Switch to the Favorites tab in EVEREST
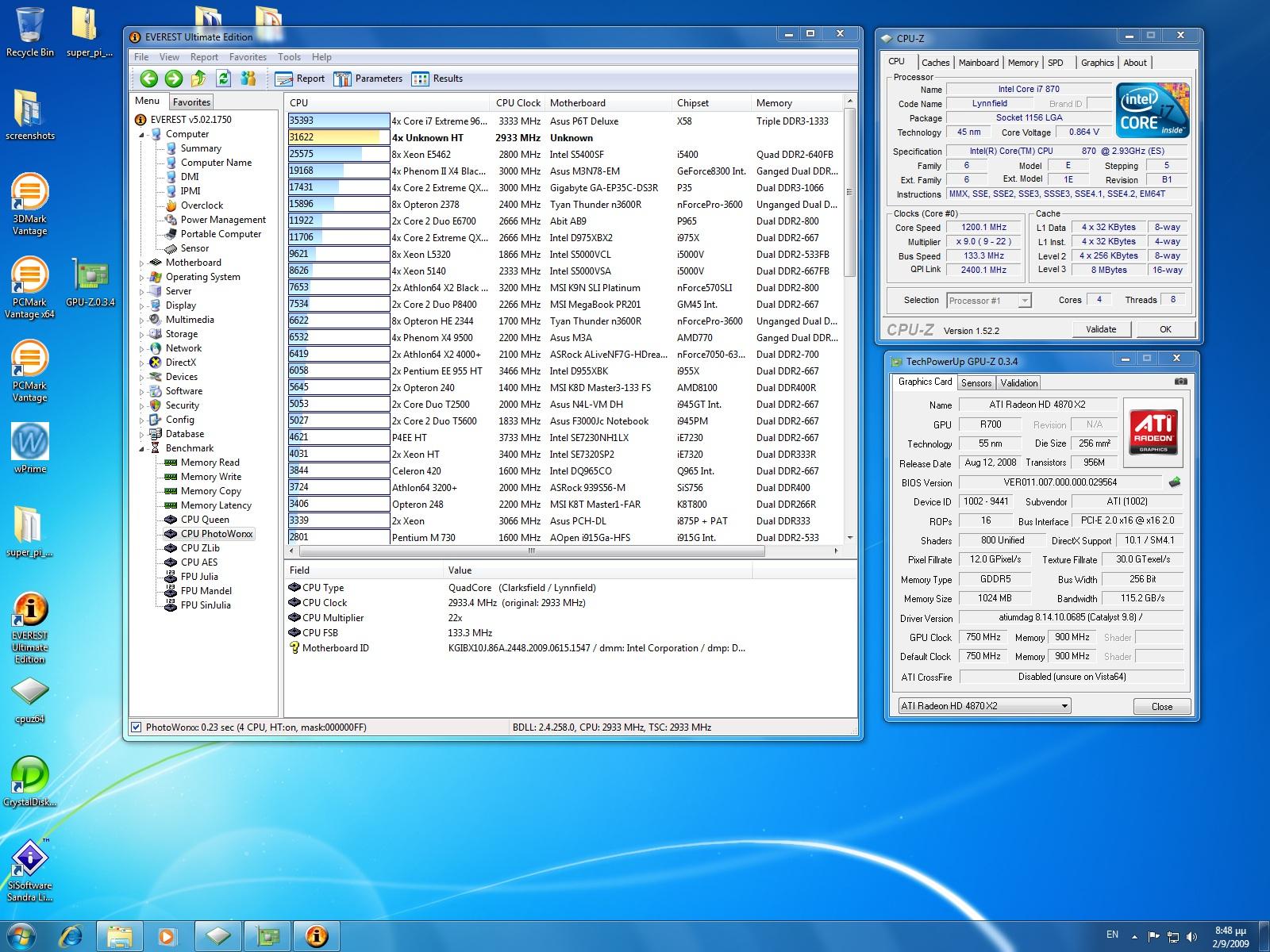The height and width of the screenshot is (952, 1270). [191, 102]
